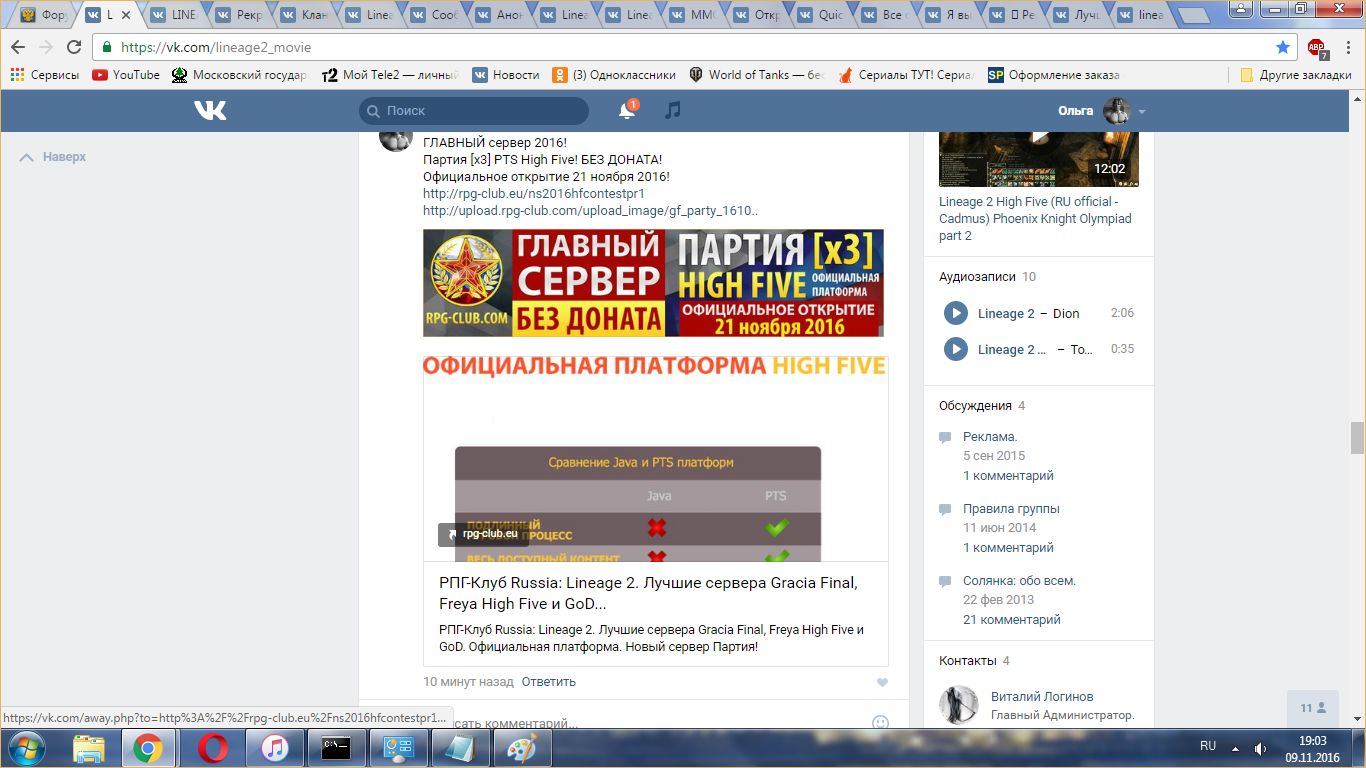Click the write-a-comment field

650,722
